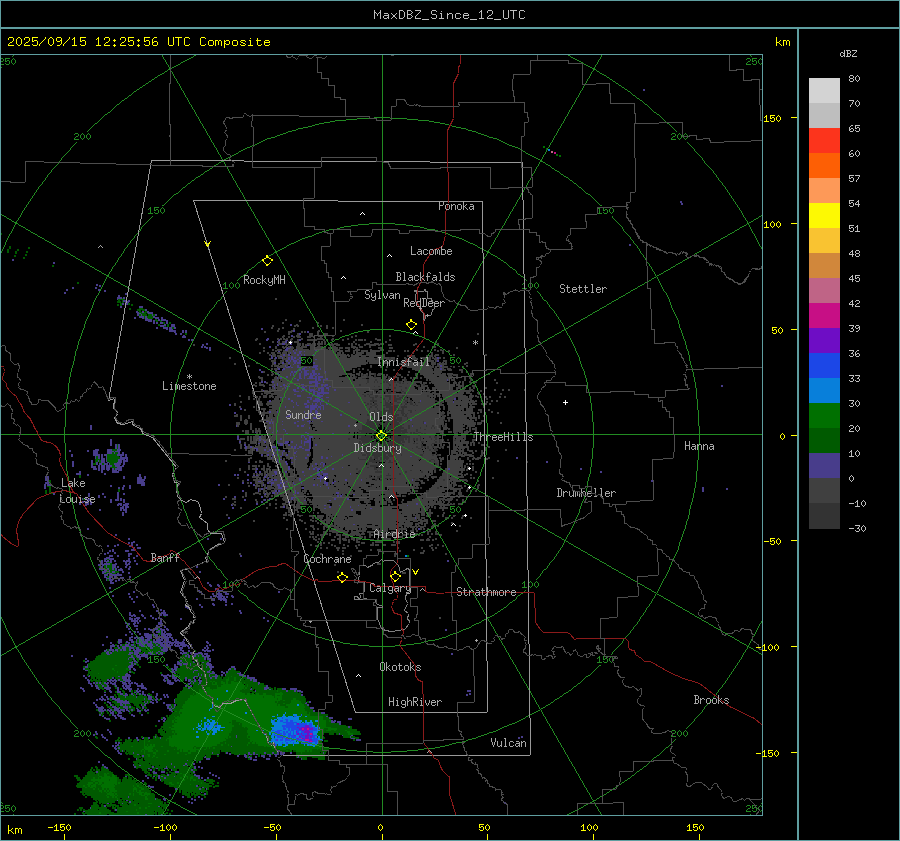Click the asterisk marker above the Limestone label

[x=189, y=377]
